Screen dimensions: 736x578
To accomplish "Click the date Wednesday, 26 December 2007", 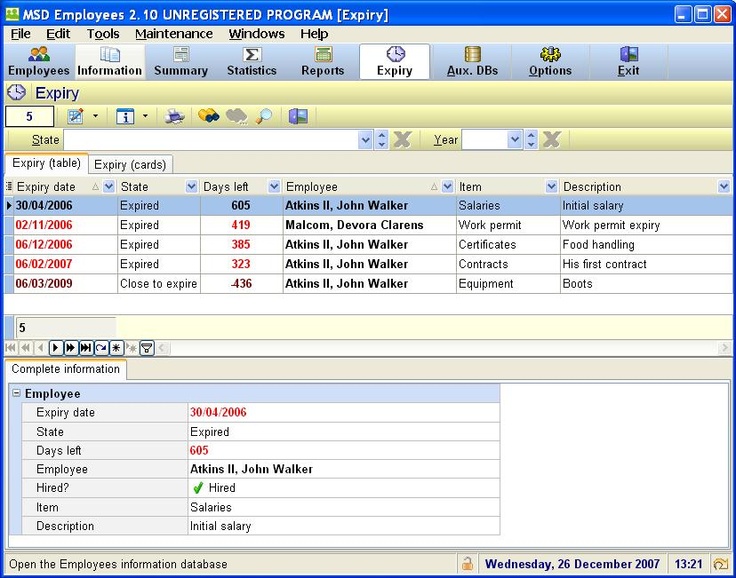I will click(x=572, y=563).
